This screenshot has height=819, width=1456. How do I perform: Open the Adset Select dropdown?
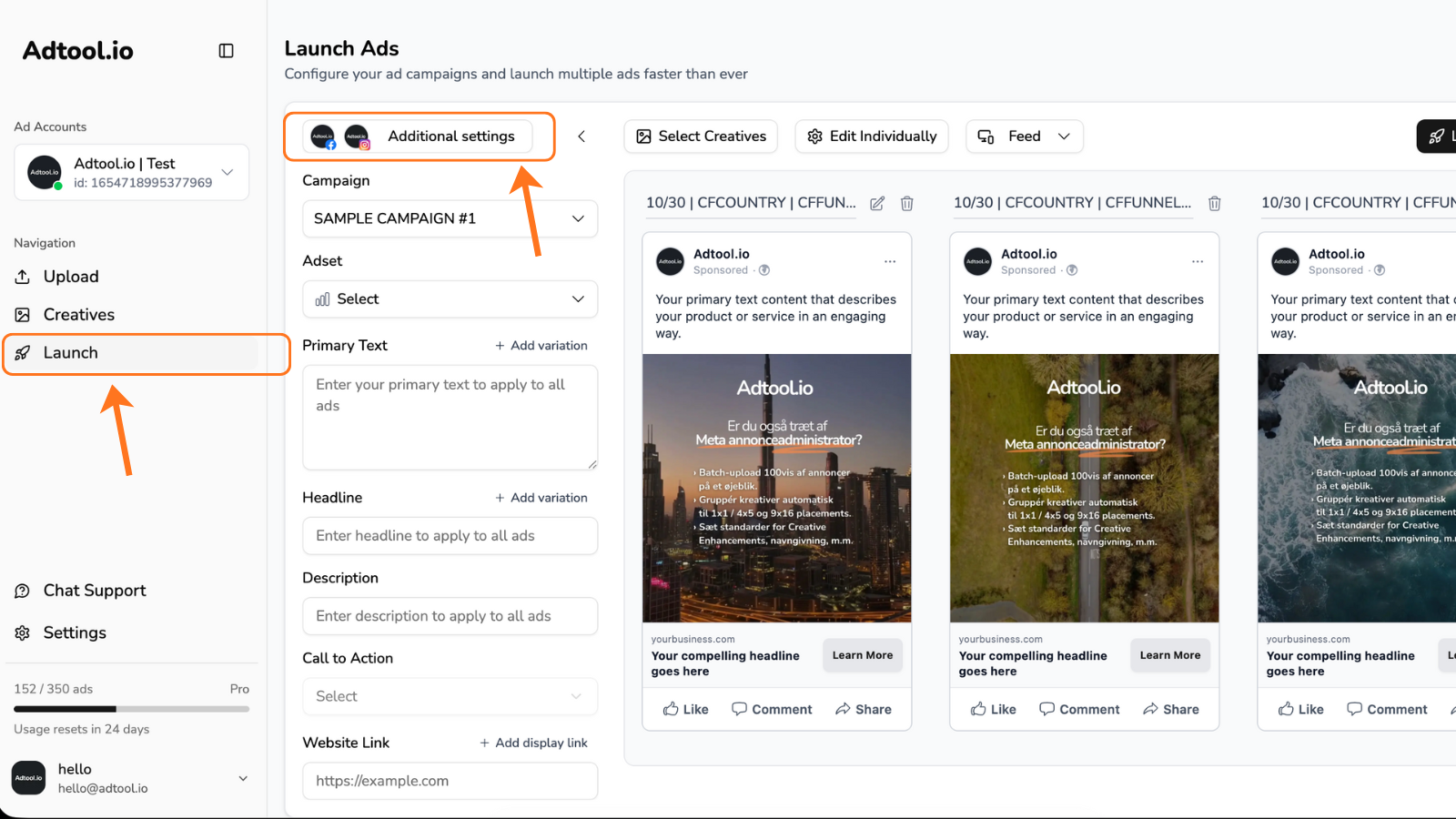(450, 299)
